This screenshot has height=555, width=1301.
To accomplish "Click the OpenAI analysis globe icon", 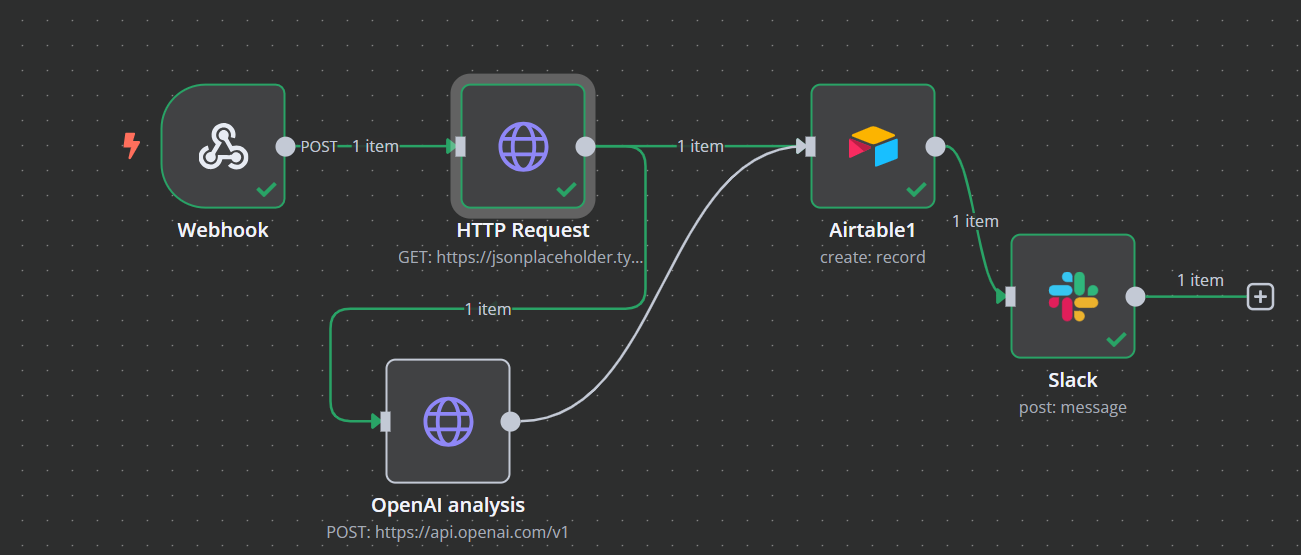I will pyautogui.click(x=448, y=421).
